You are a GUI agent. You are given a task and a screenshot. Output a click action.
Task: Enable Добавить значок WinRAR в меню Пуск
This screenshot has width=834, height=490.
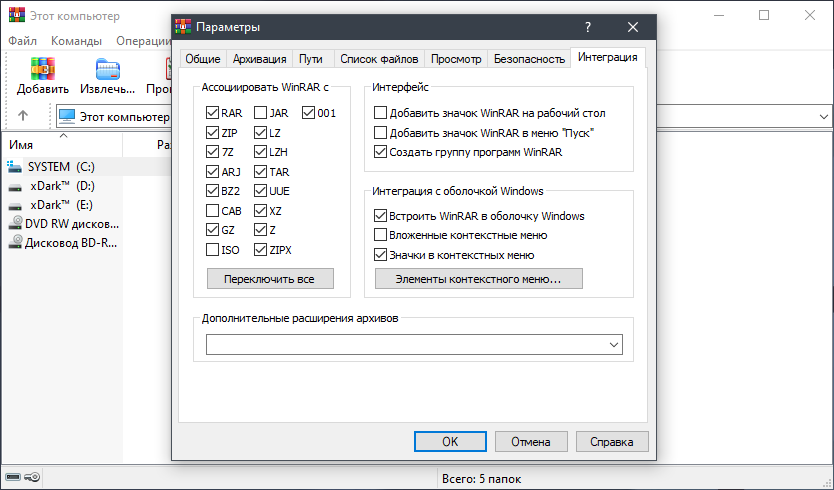tap(380, 132)
